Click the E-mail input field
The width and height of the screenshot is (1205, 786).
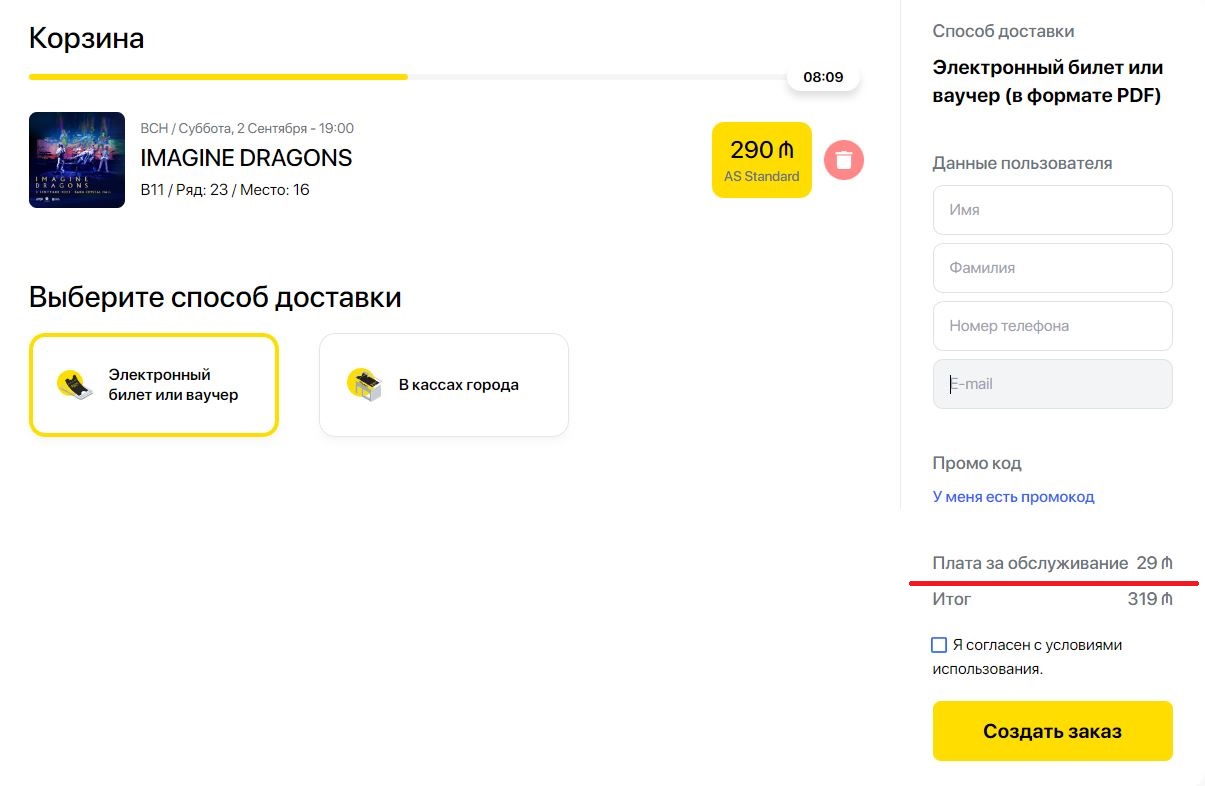point(1052,384)
